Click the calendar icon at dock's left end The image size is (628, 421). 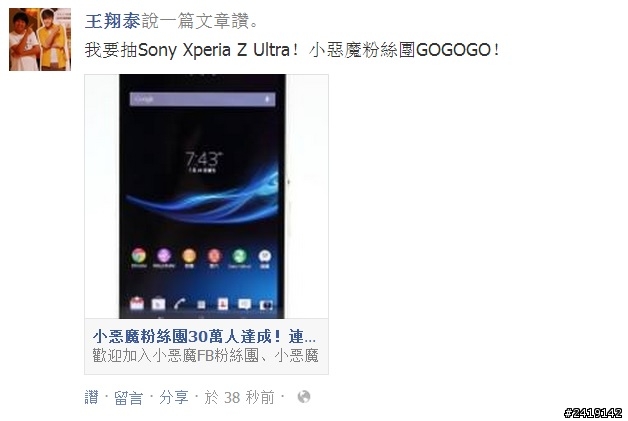point(137,303)
